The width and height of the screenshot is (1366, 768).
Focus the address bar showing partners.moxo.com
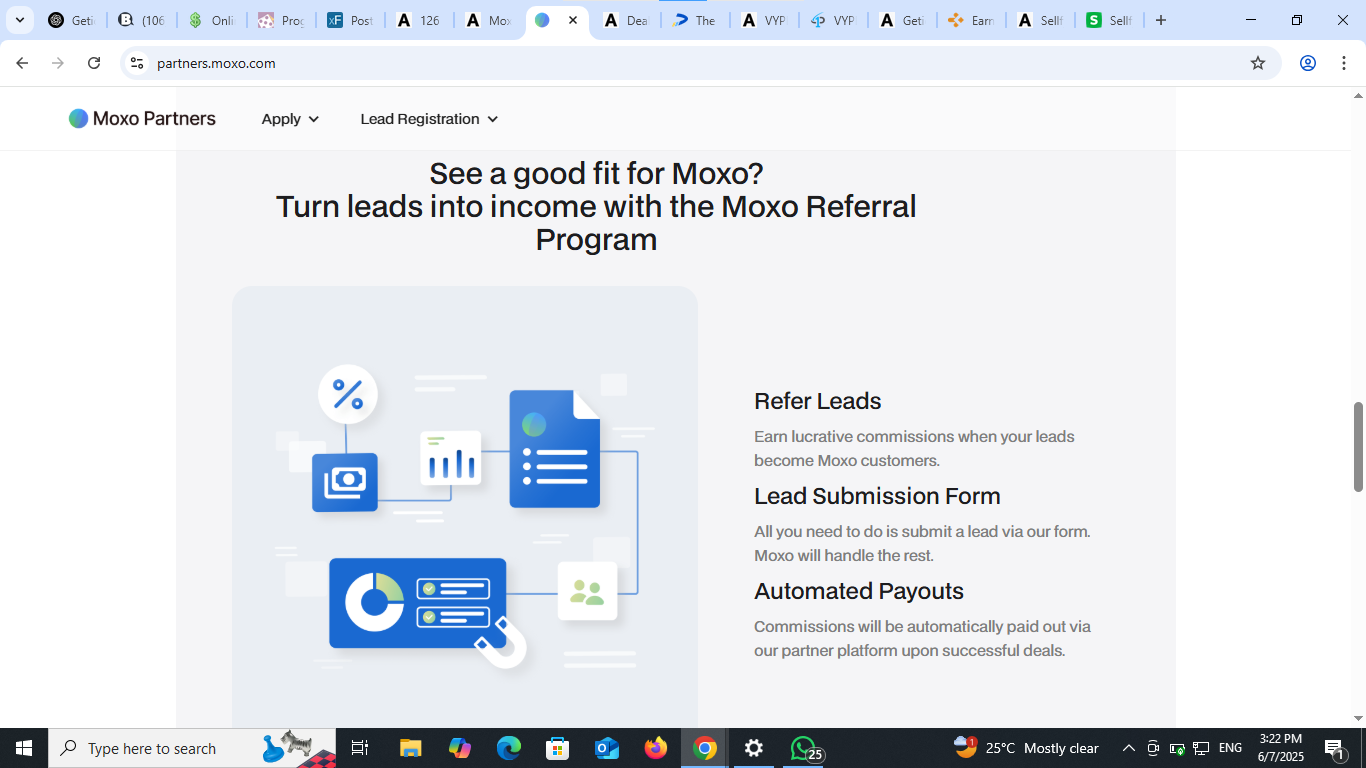[x=700, y=63]
